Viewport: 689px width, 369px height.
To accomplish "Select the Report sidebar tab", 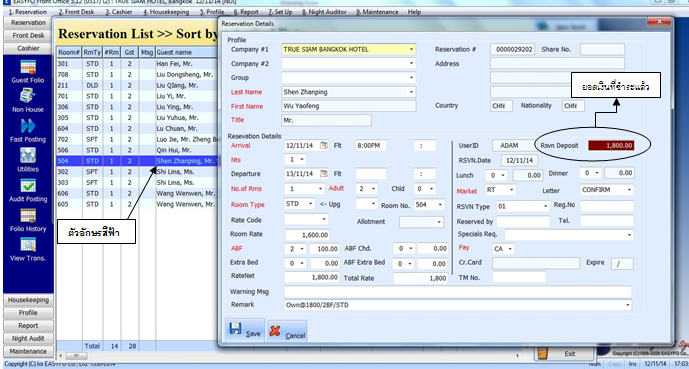I will pos(28,326).
